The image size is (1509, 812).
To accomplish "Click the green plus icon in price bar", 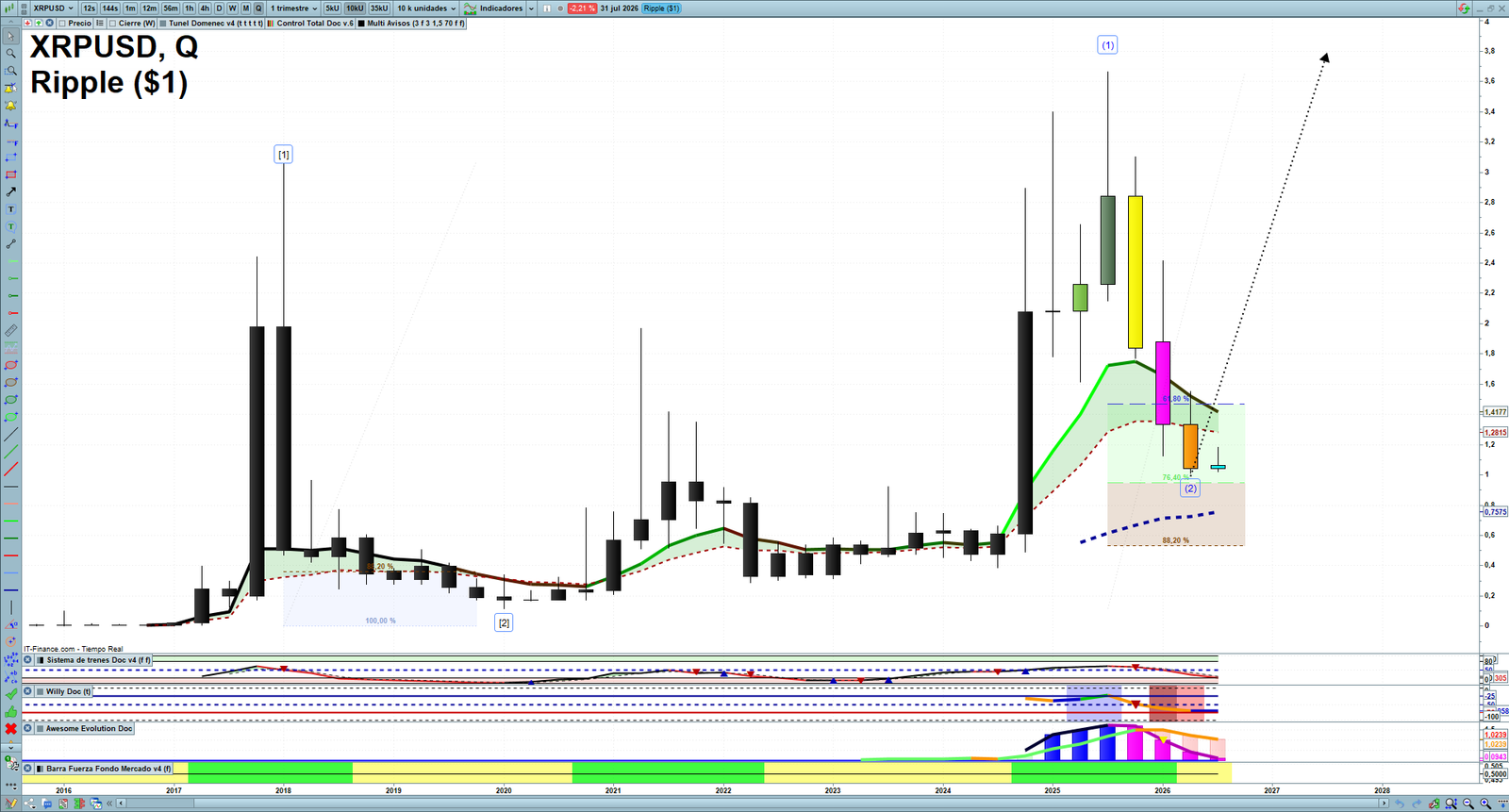I will [x=39, y=23].
